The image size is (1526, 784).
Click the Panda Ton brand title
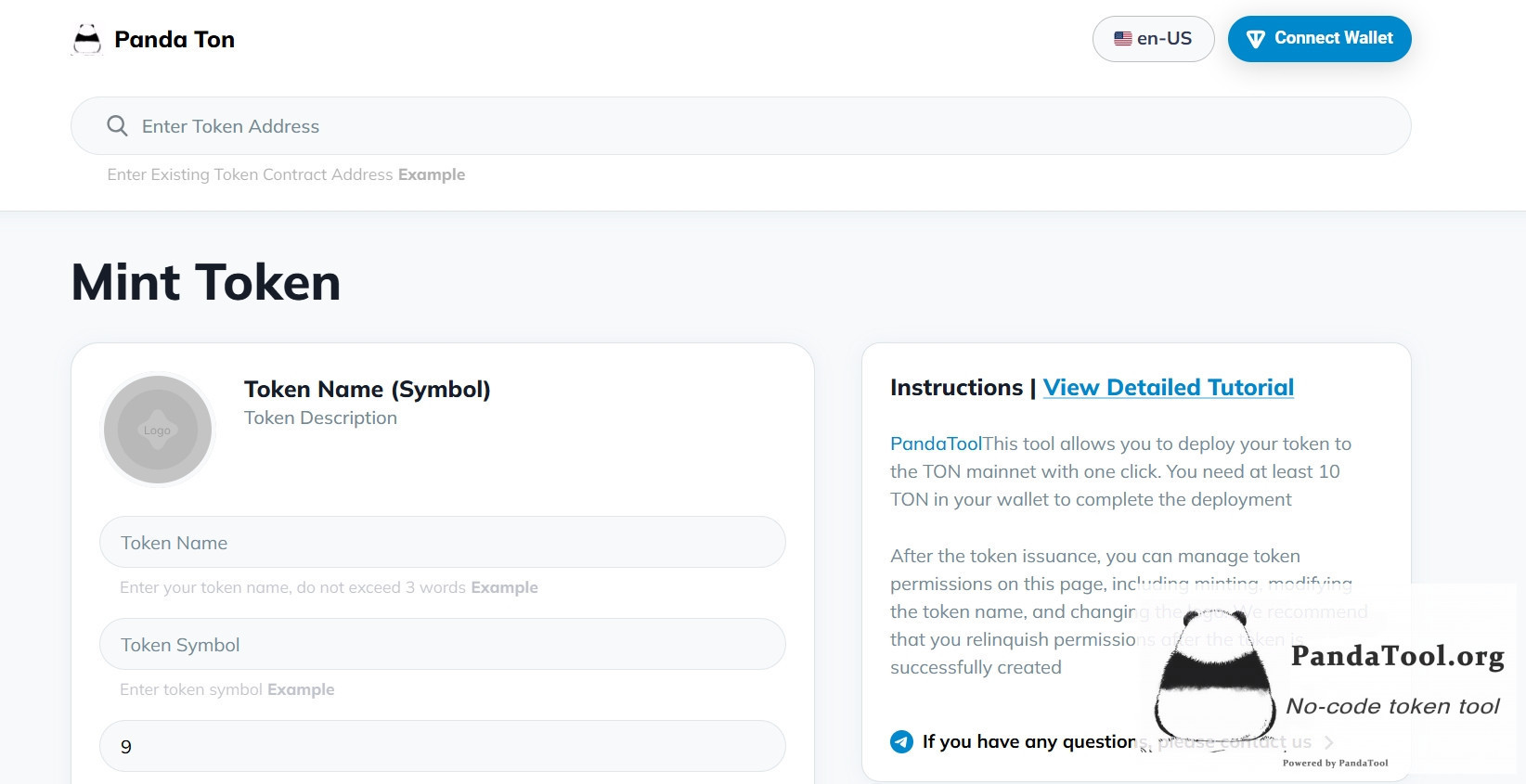[x=175, y=40]
